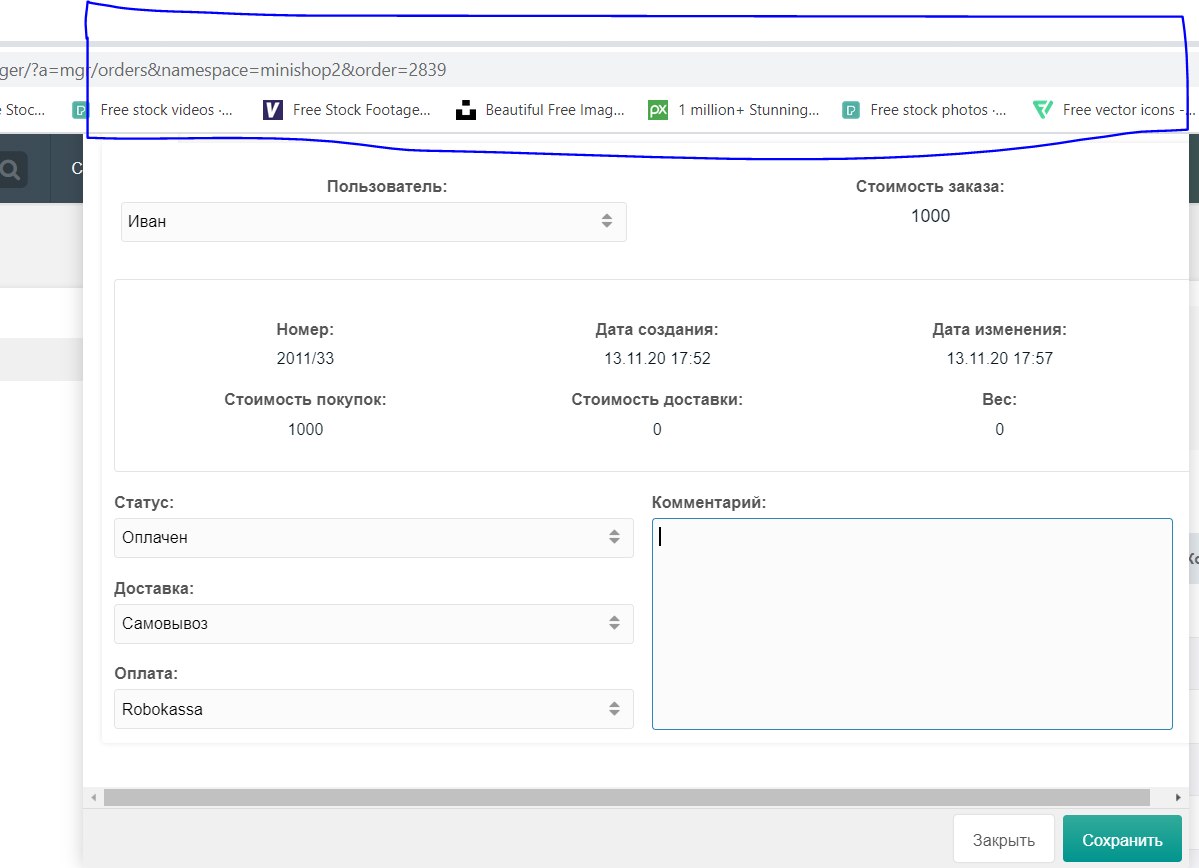This screenshot has width=1199, height=868.
Task: Click the Закрыть button
Action: pyautogui.click(x=1004, y=840)
